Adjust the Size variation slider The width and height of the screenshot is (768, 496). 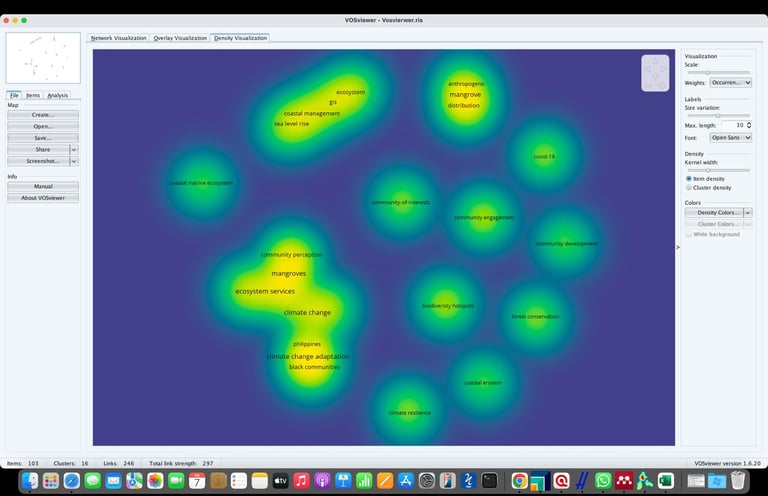(x=718, y=116)
